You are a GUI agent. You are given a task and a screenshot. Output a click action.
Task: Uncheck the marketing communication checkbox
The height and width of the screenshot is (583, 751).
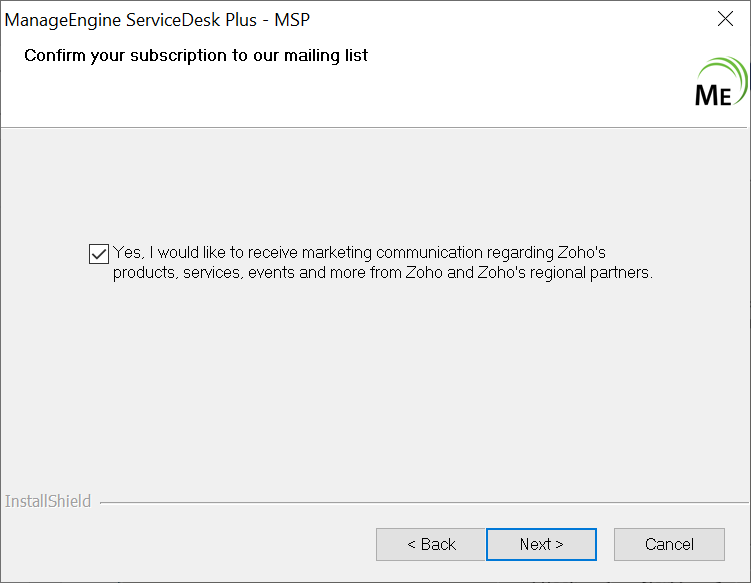pyautogui.click(x=98, y=253)
